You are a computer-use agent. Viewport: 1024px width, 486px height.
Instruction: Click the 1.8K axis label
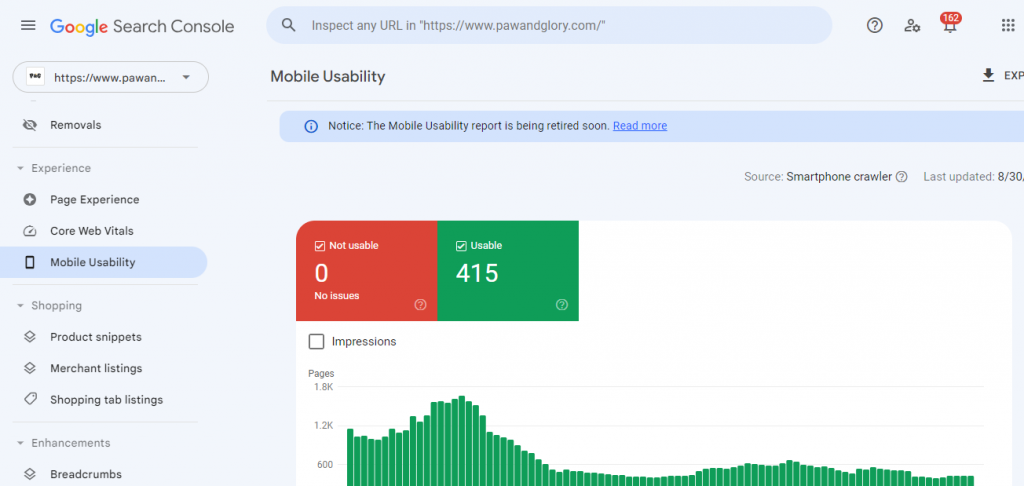324,387
